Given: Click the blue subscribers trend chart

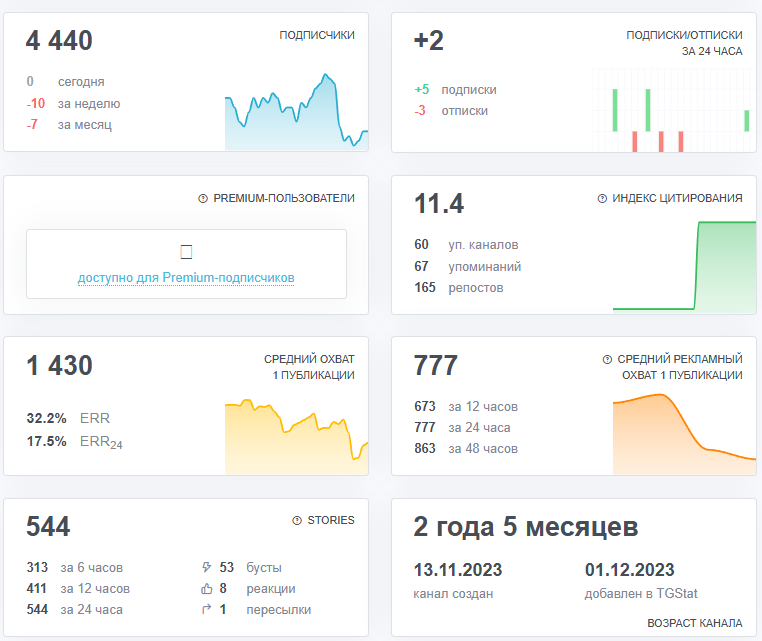Looking at the screenshot, I should [296, 111].
